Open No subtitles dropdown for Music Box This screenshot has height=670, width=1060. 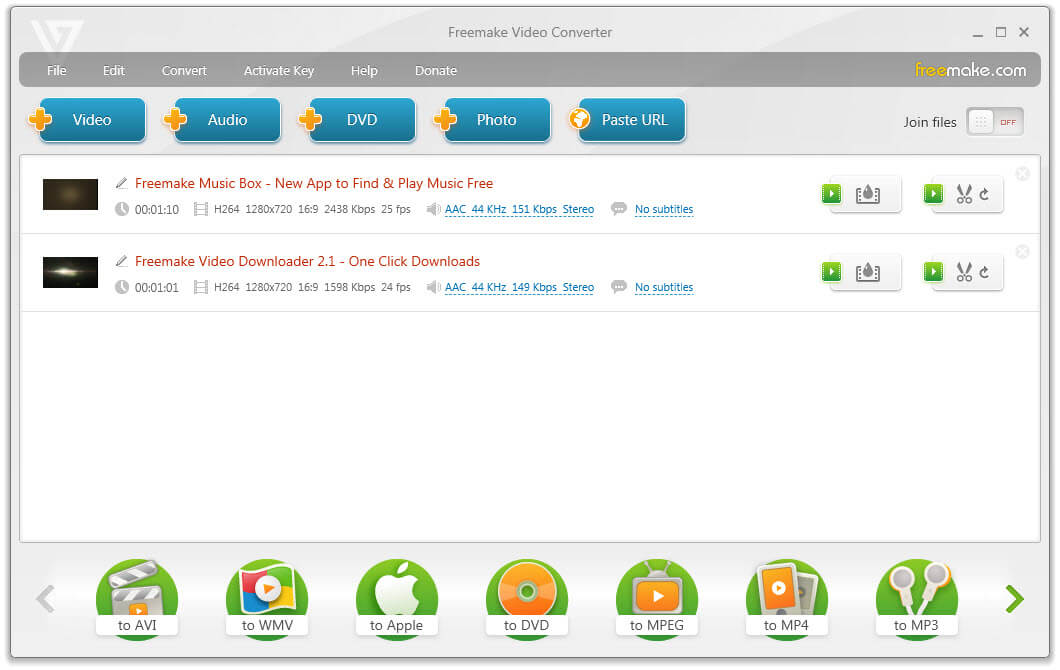(664, 210)
